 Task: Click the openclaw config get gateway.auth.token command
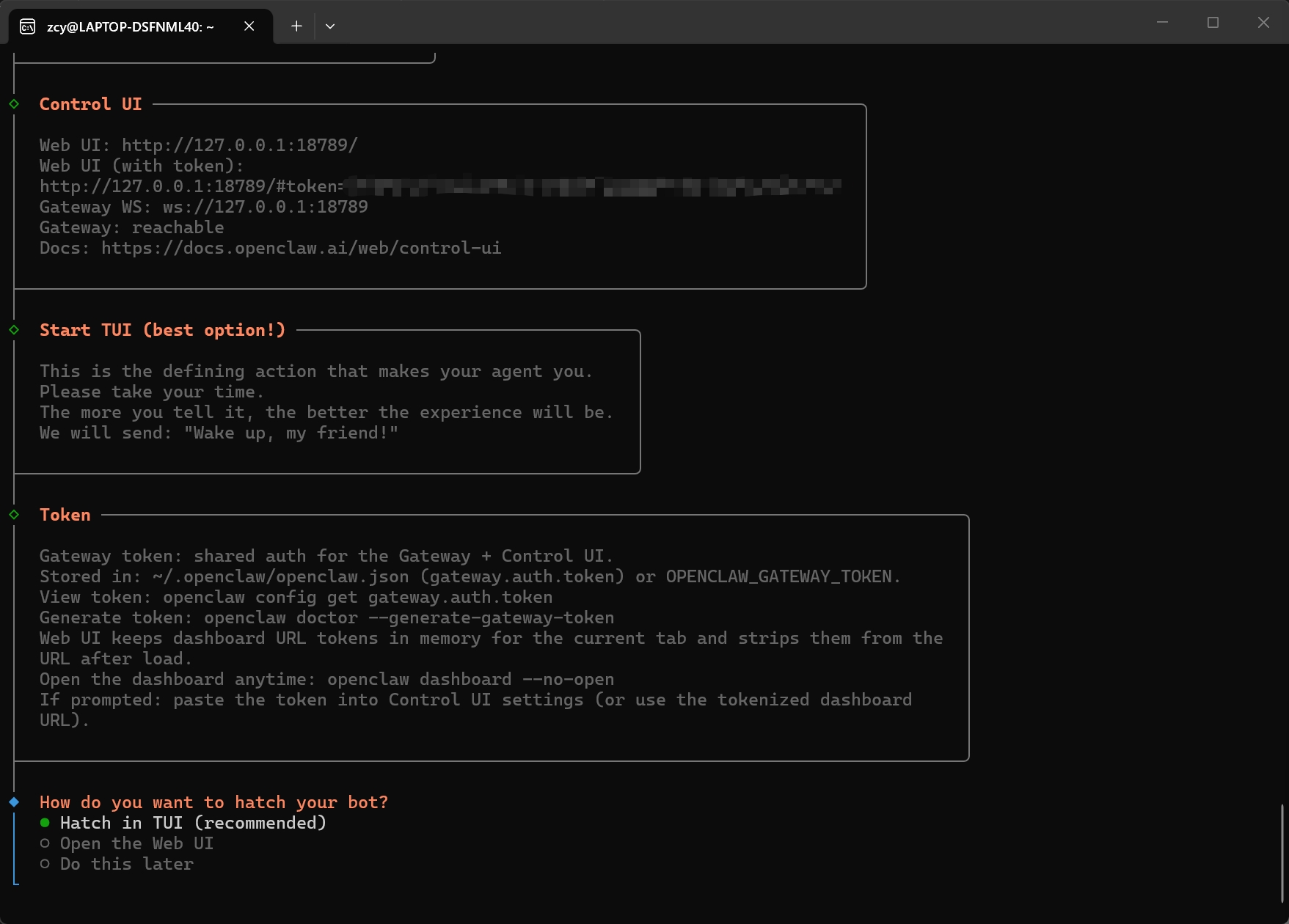click(358, 597)
